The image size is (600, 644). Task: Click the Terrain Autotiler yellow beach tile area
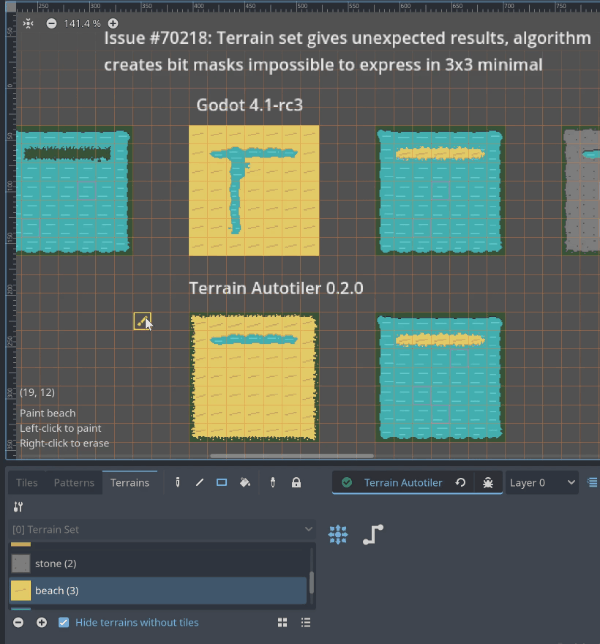[x=254, y=377]
